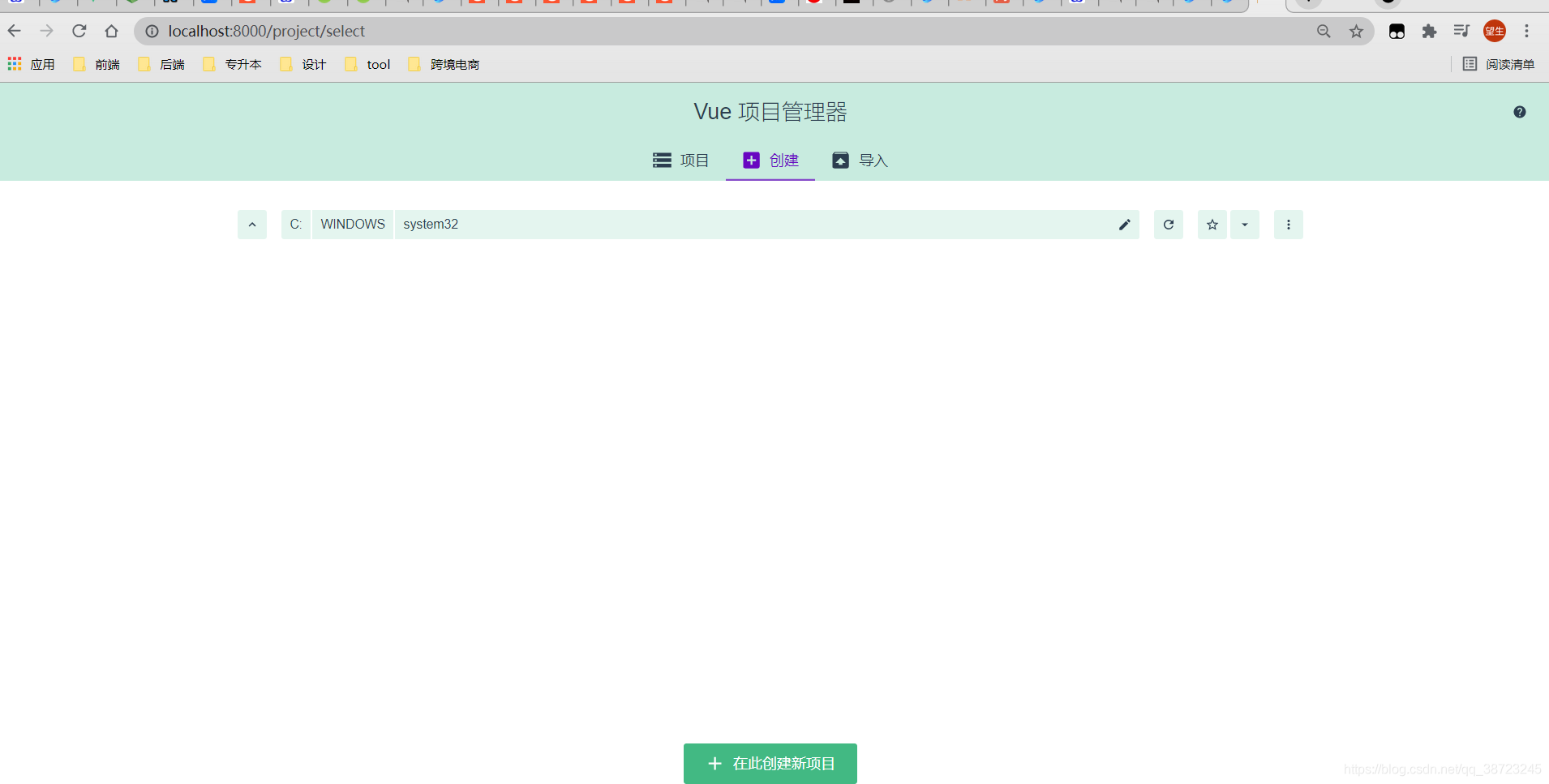The height and width of the screenshot is (784, 1549).
Task: Open favorite folders dropdown arrow
Action: tap(1245, 225)
